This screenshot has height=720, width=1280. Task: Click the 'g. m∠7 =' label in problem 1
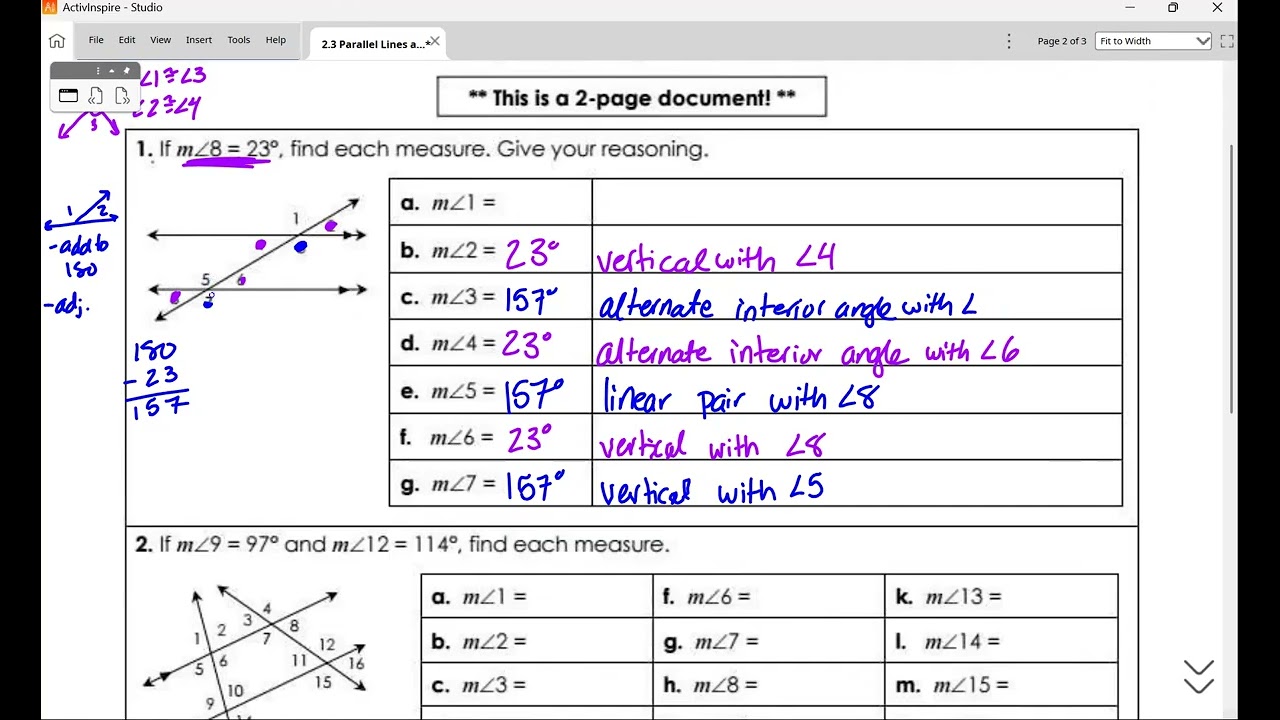coord(448,485)
